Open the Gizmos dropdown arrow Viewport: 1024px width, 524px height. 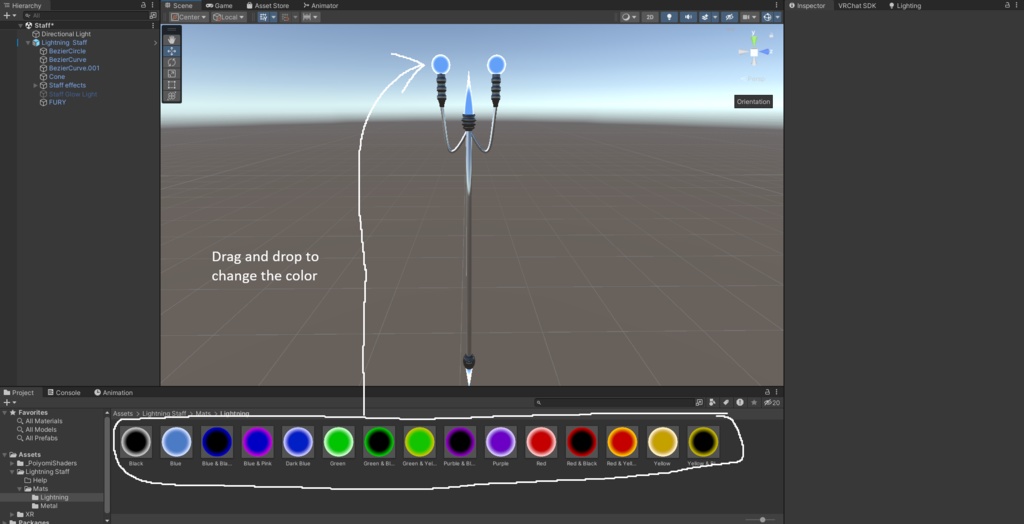778,17
